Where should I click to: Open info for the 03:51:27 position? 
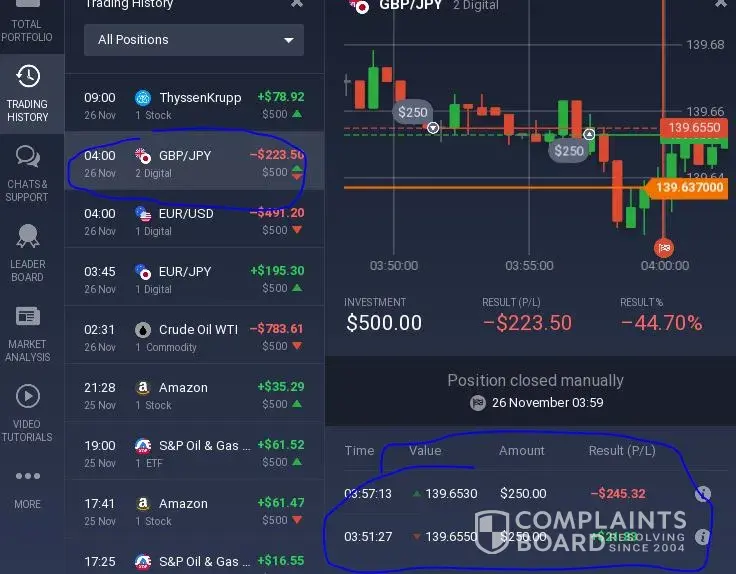(x=703, y=536)
